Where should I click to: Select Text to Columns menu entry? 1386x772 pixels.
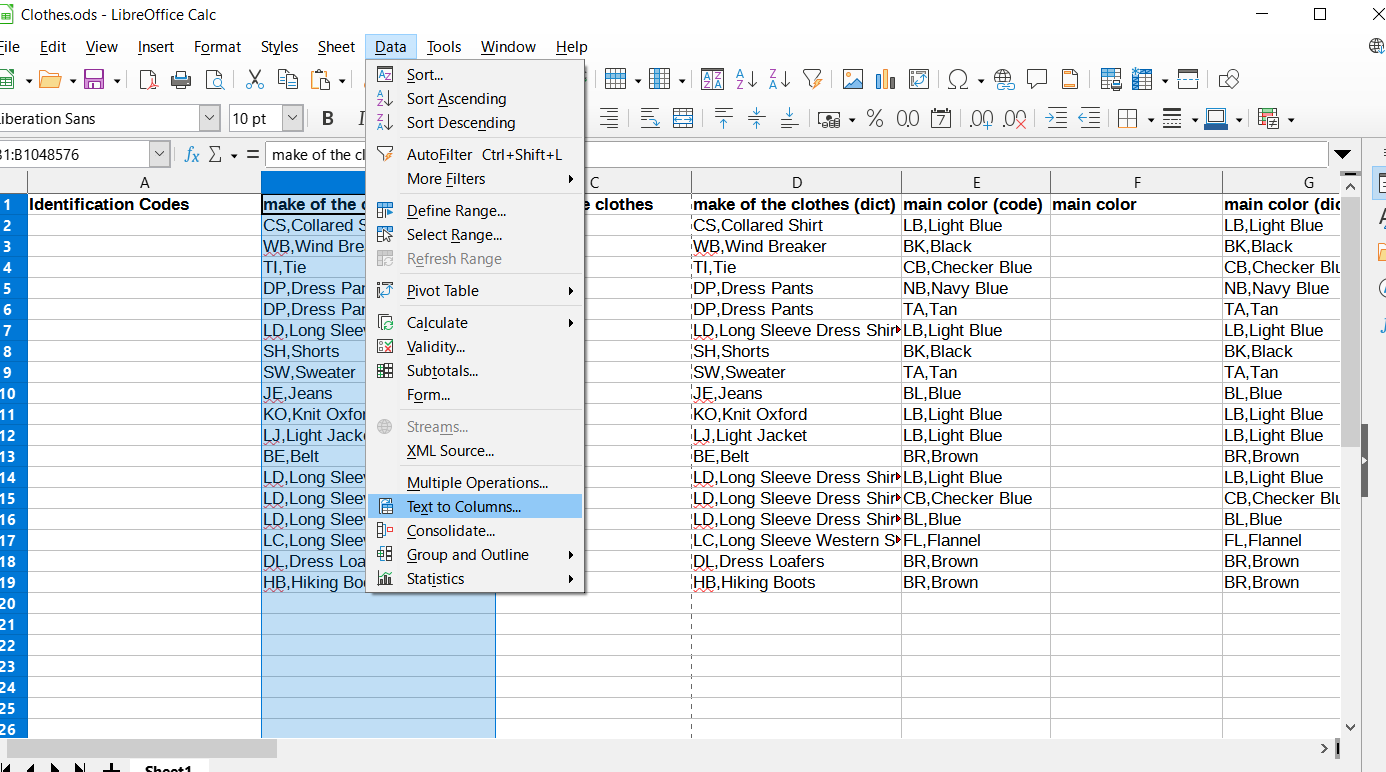475,507
